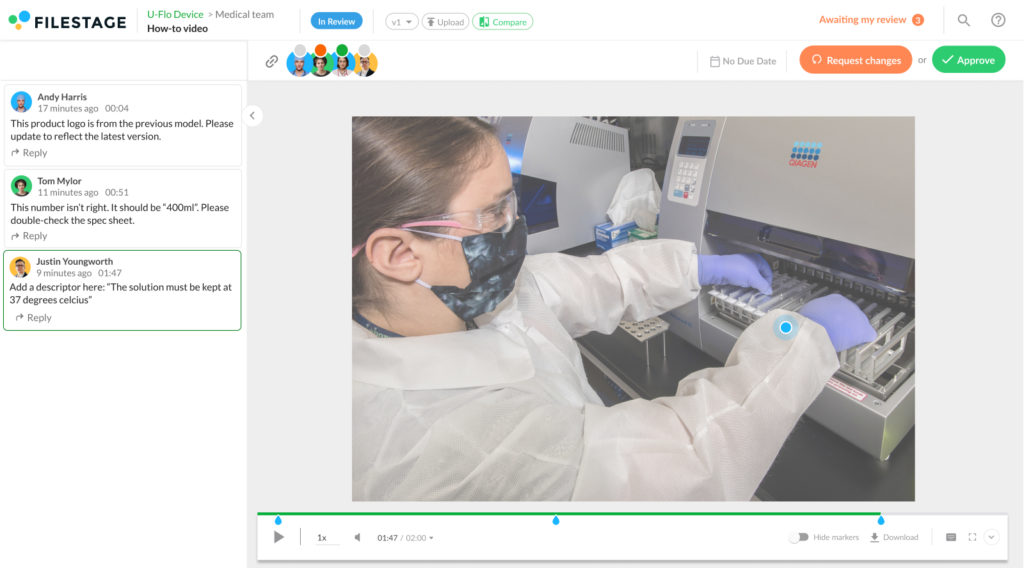Viewport: 1024px width, 568px height.
Task: Download the video file
Action: tap(894, 537)
